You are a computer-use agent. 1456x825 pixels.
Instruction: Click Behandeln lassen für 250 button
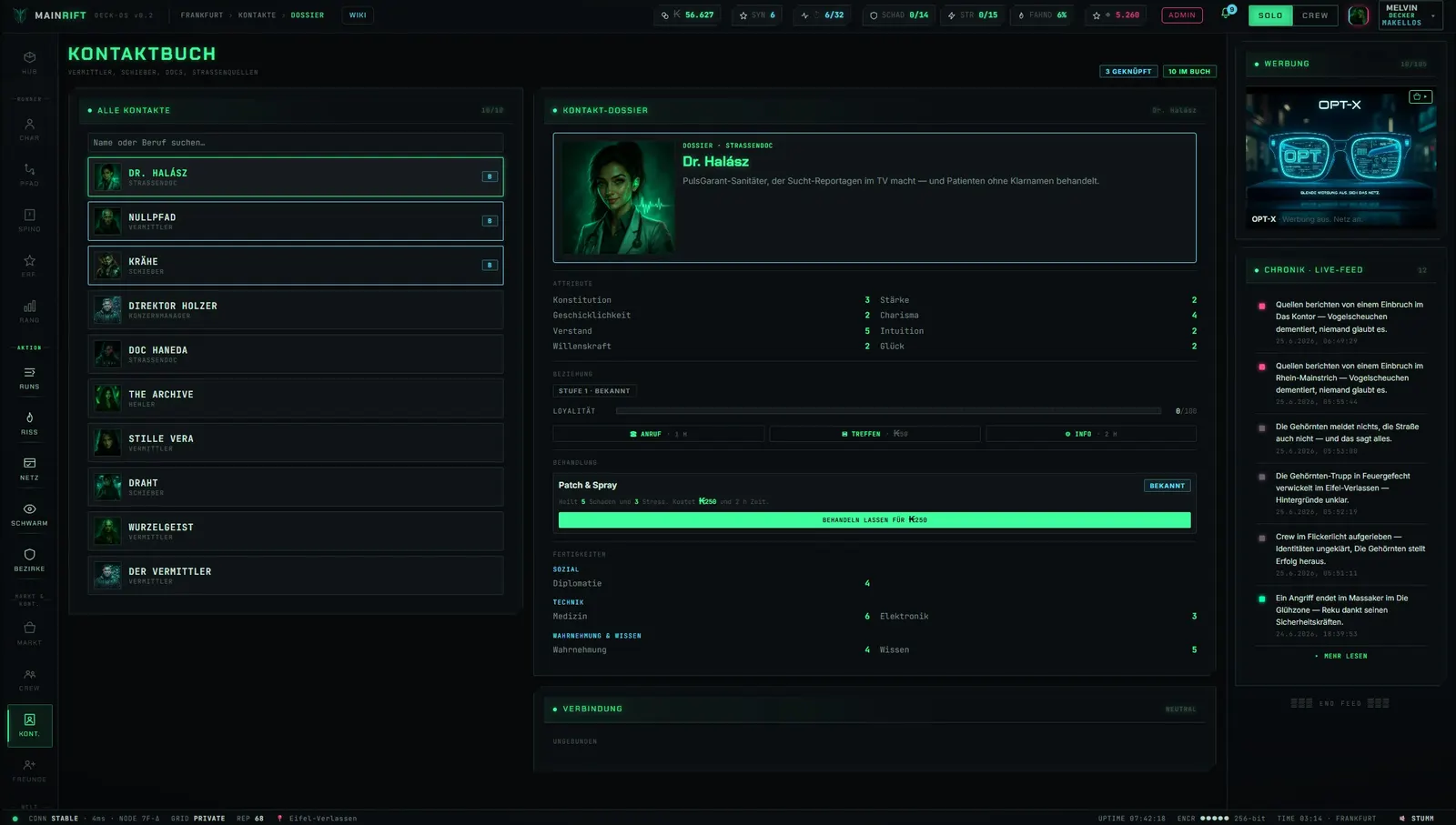[874, 519]
